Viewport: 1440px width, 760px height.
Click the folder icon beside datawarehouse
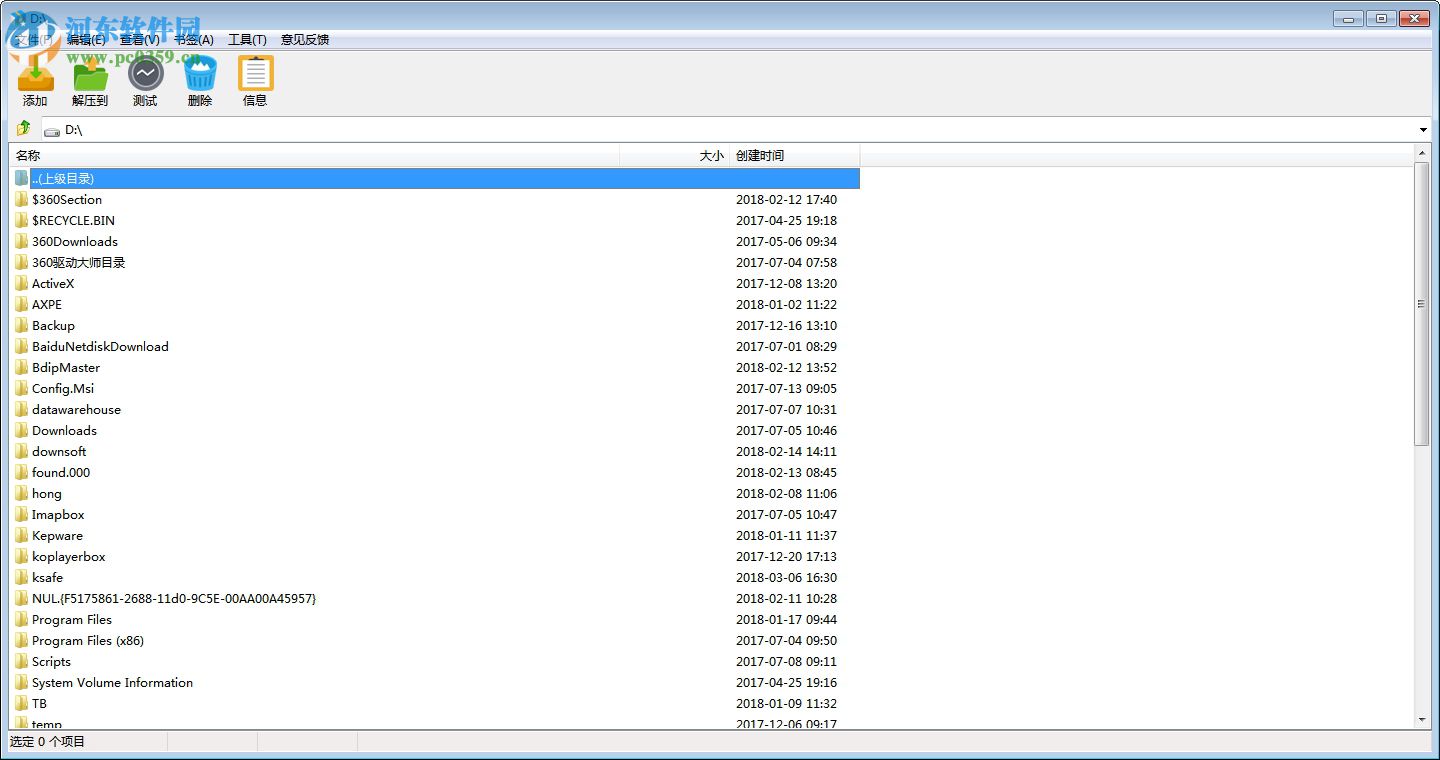[x=22, y=409]
